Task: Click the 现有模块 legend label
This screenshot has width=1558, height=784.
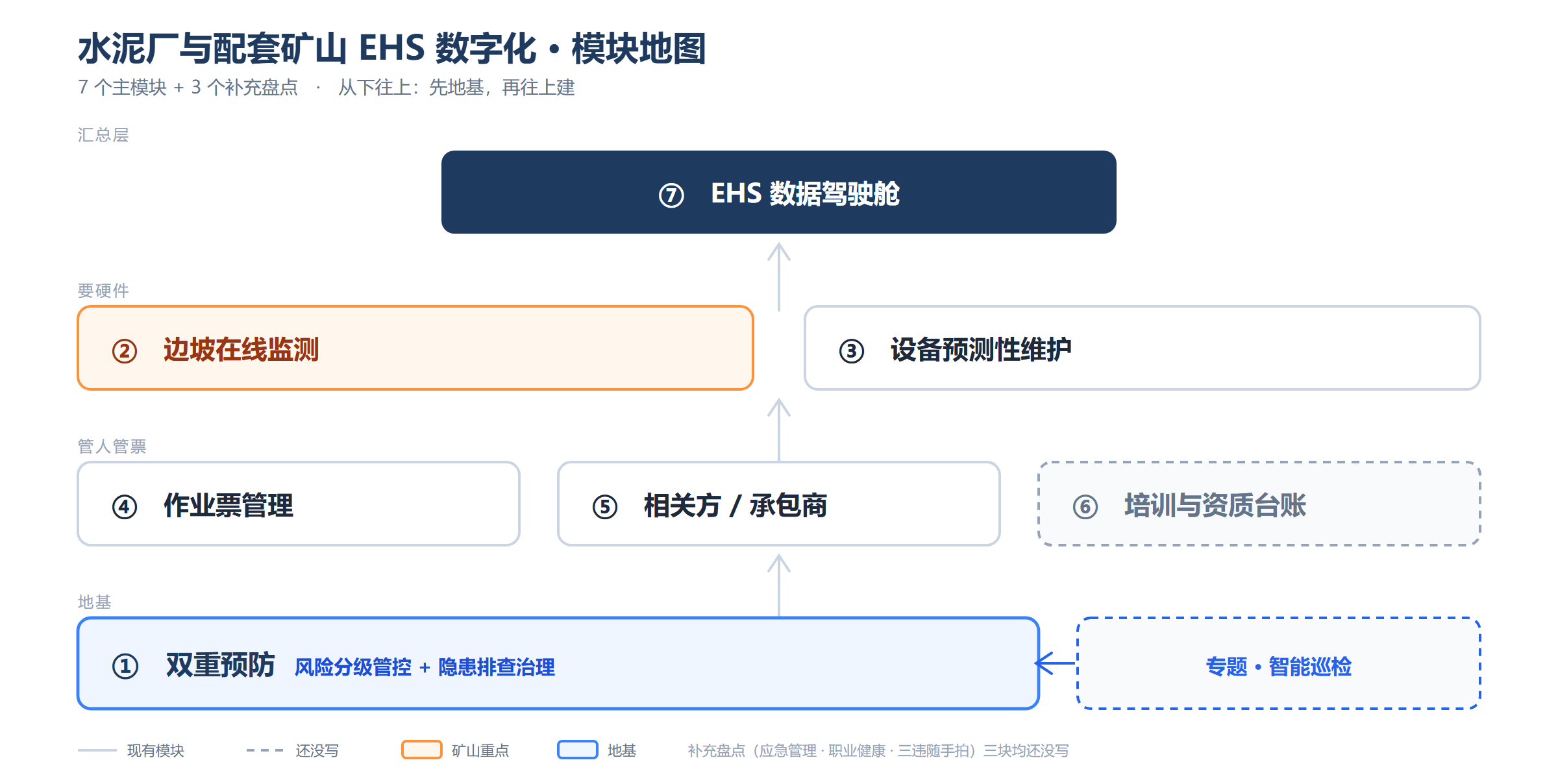Action: coord(156,751)
